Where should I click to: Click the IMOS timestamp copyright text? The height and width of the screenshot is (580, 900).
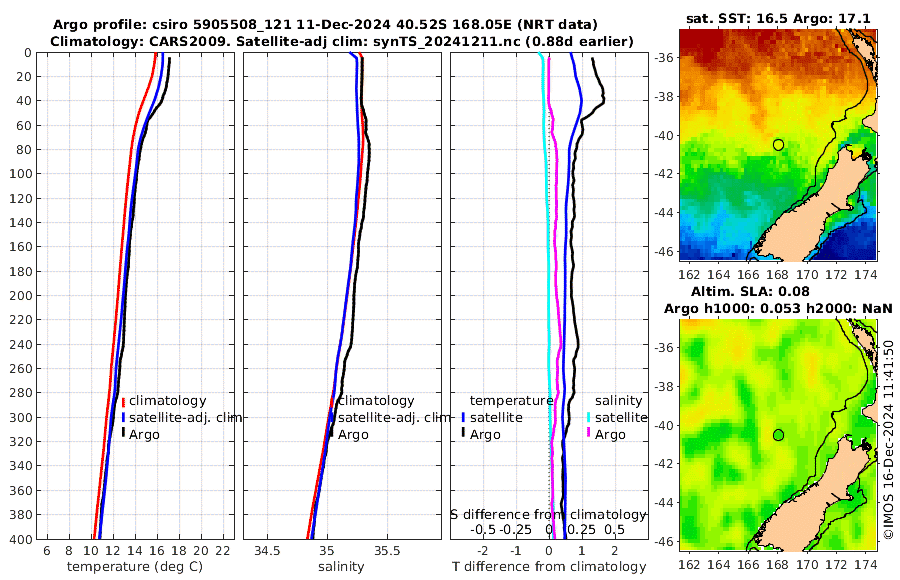pos(888,439)
